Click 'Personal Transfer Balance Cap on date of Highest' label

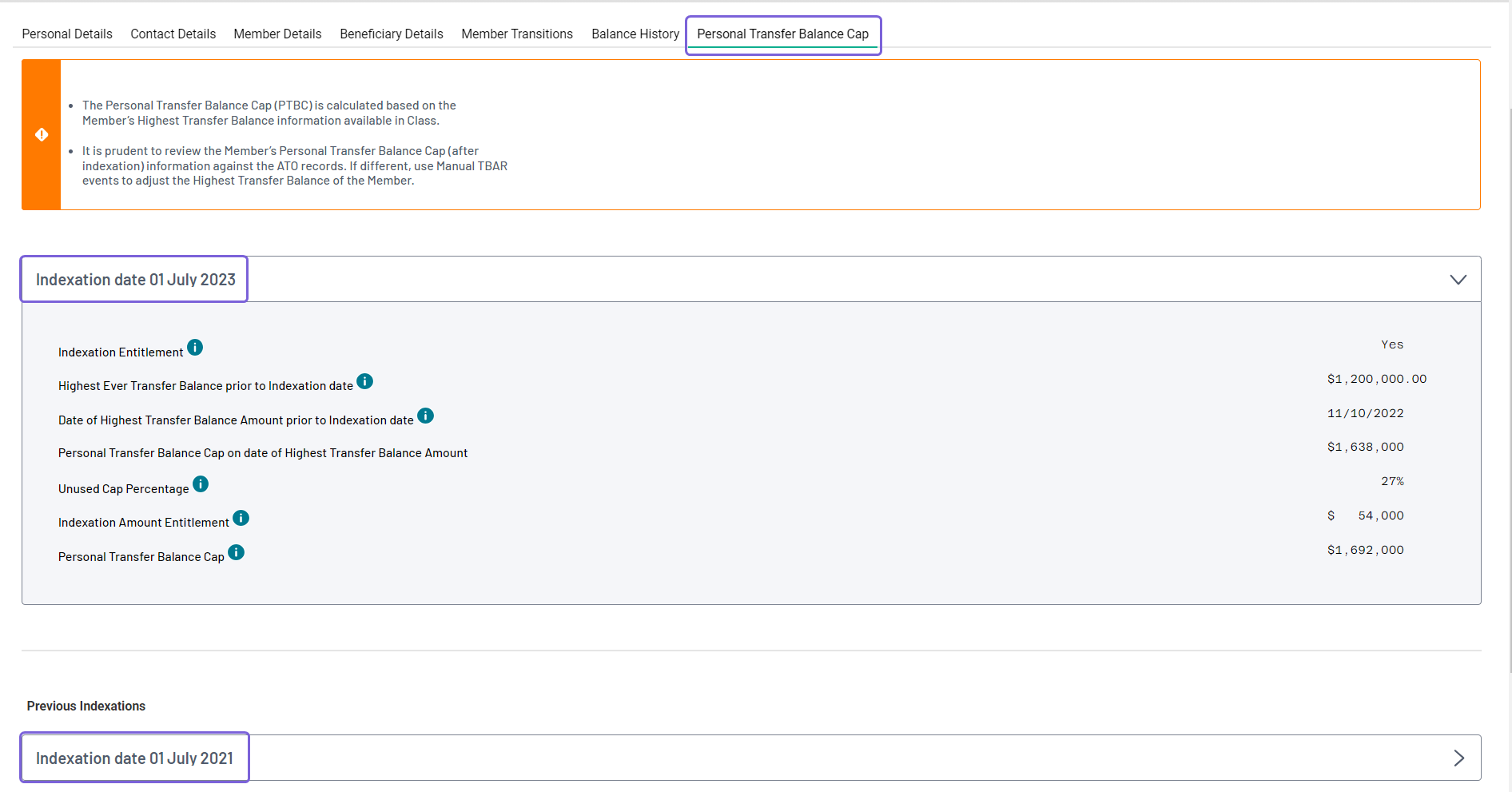click(263, 453)
